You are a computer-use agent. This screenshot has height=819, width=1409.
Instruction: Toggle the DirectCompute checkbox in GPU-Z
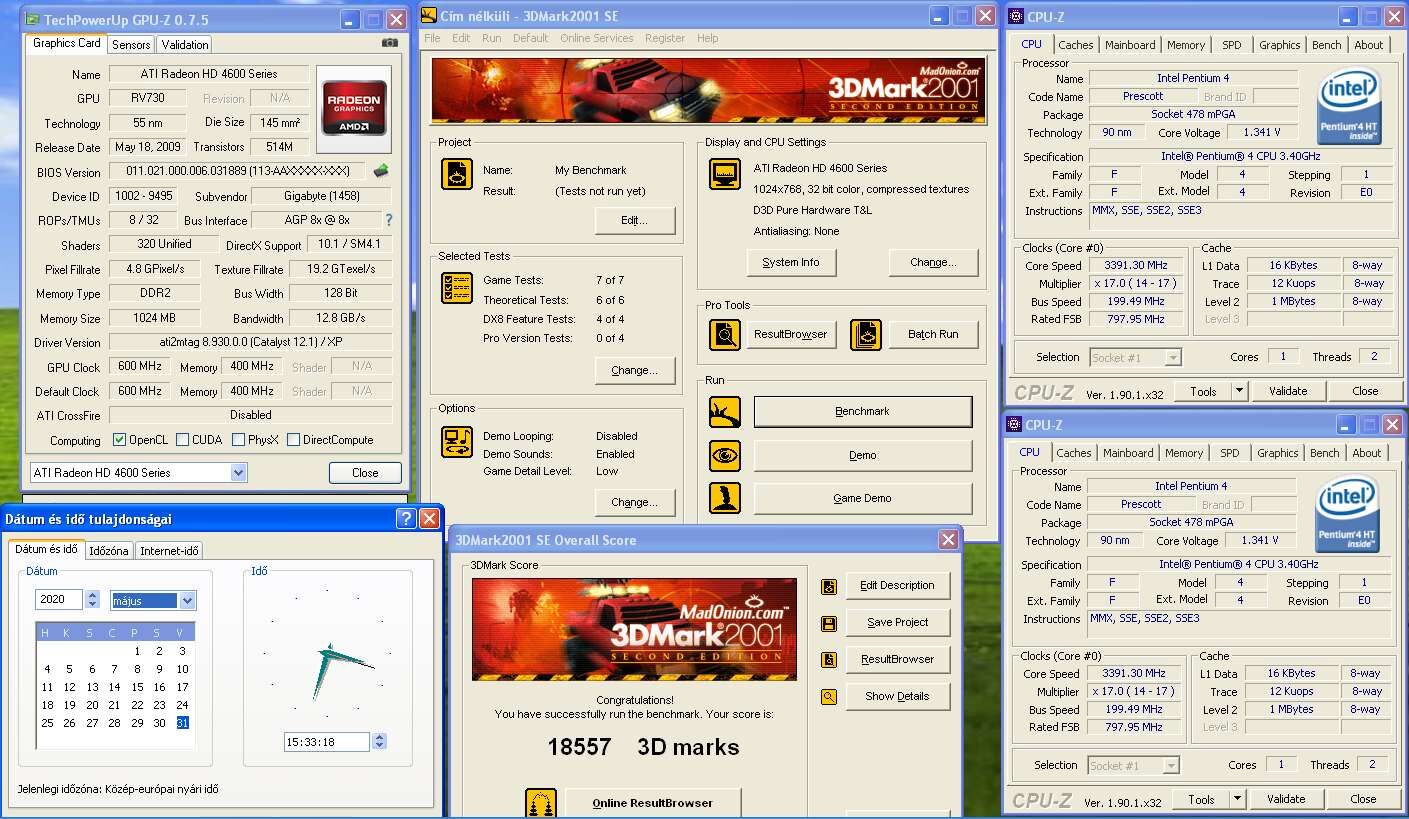point(293,439)
